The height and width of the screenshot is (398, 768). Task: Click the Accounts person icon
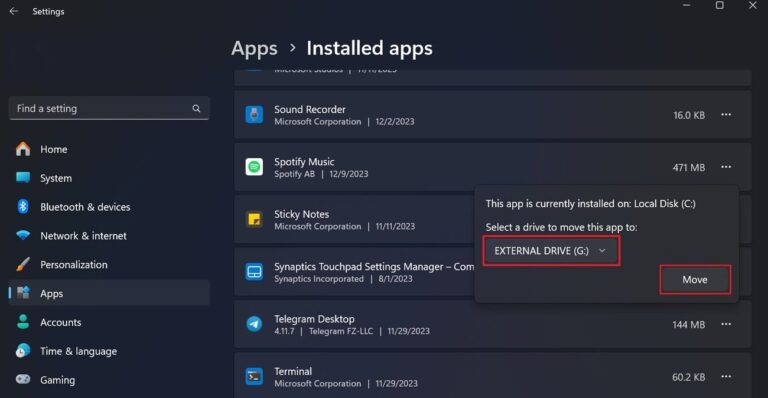pos(23,322)
